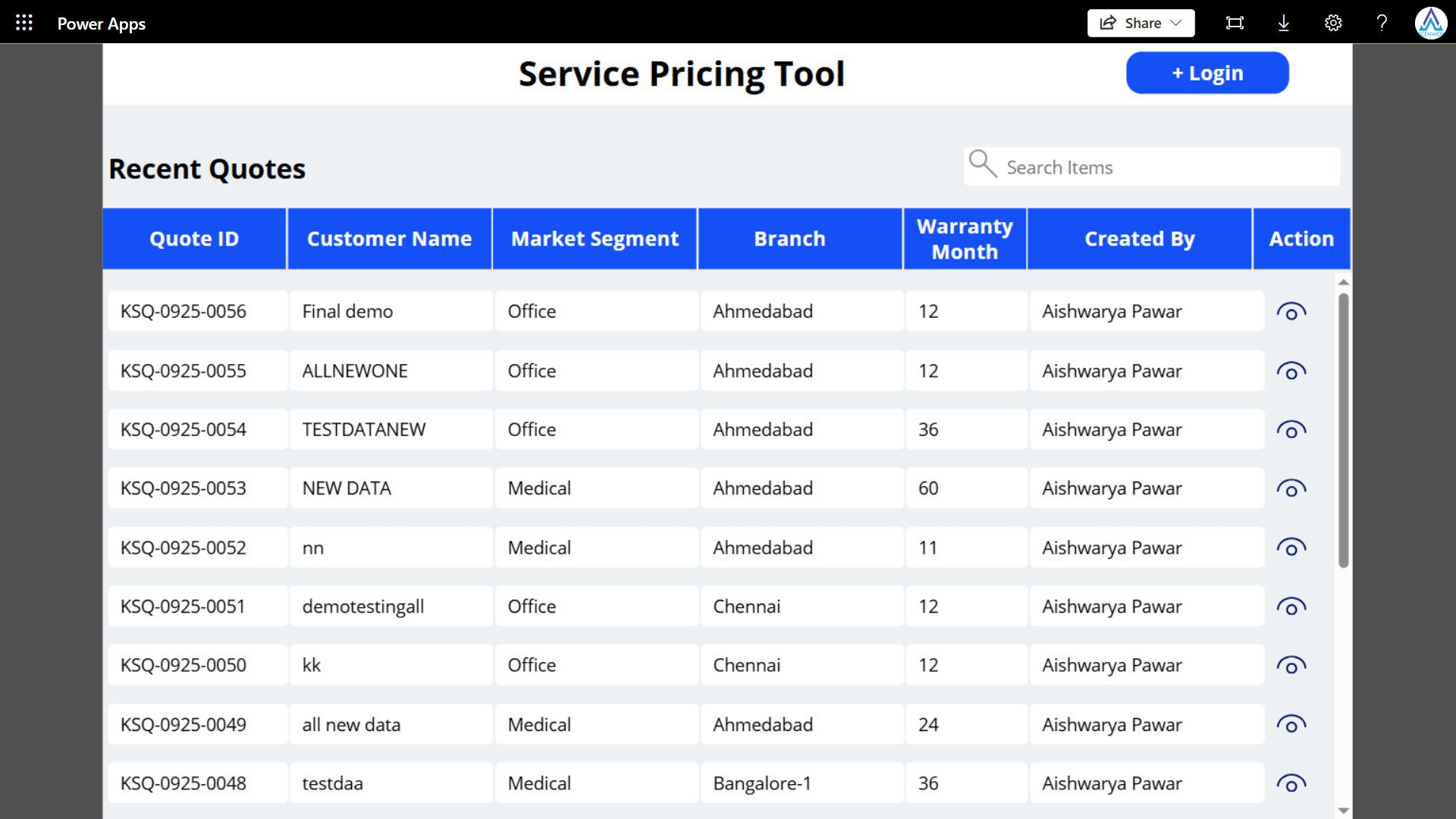Click the + Login button
Image resolution: width=1456 pixels, height=819 pixels.
[1207, 73]
